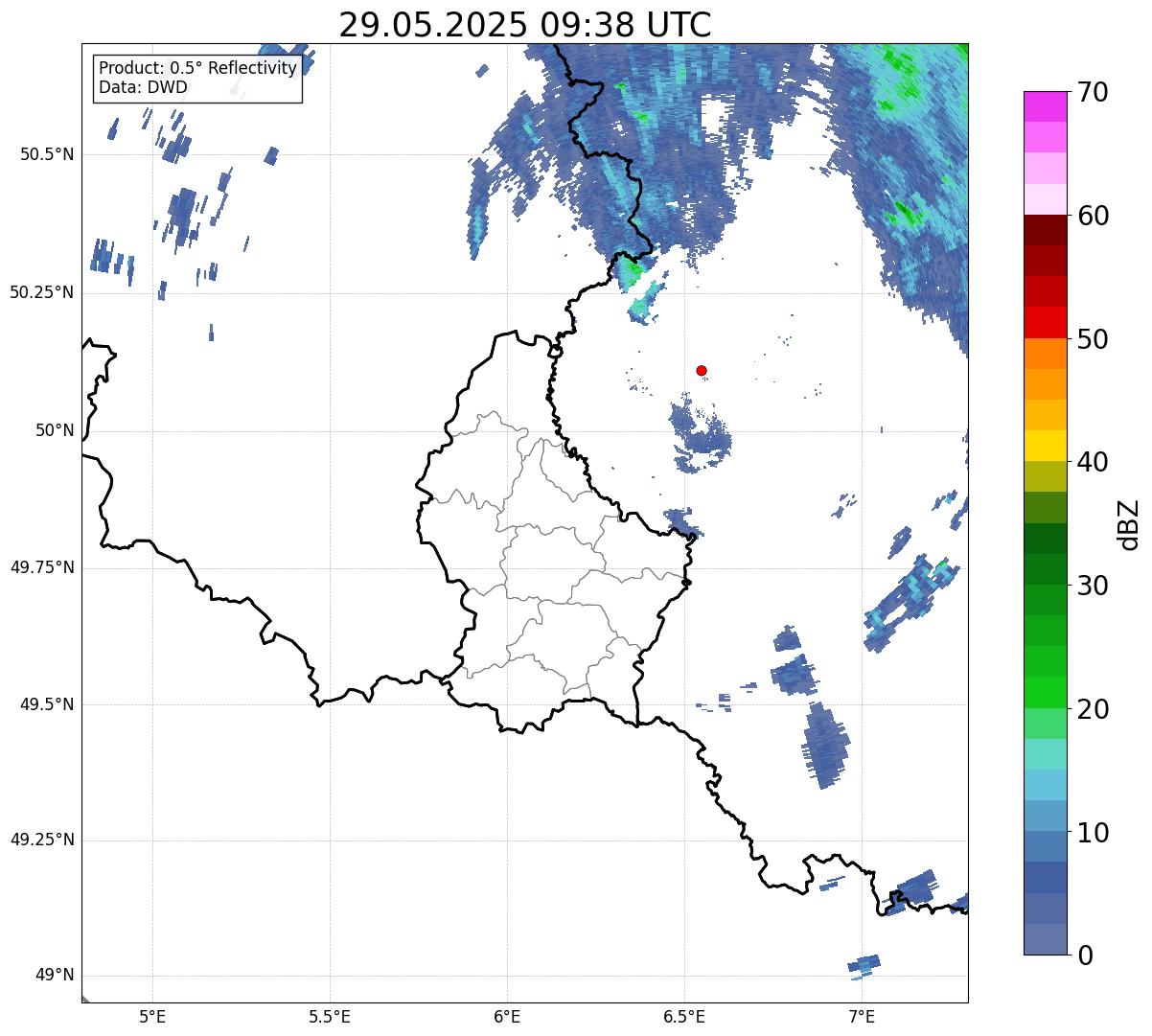Click the latitude label 50.5°N
This screenshot has height=1036, width=1152.
point(47,155)
